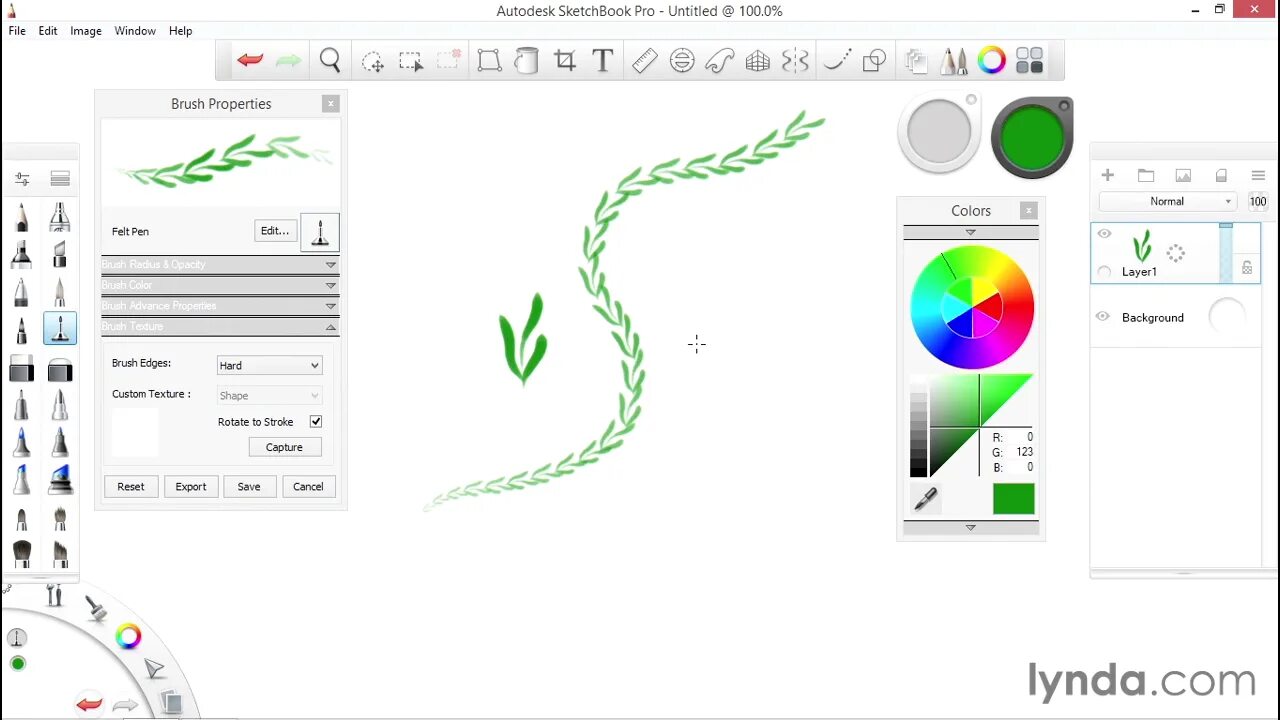Toggle the Symmetry tool

coord(795,61)
